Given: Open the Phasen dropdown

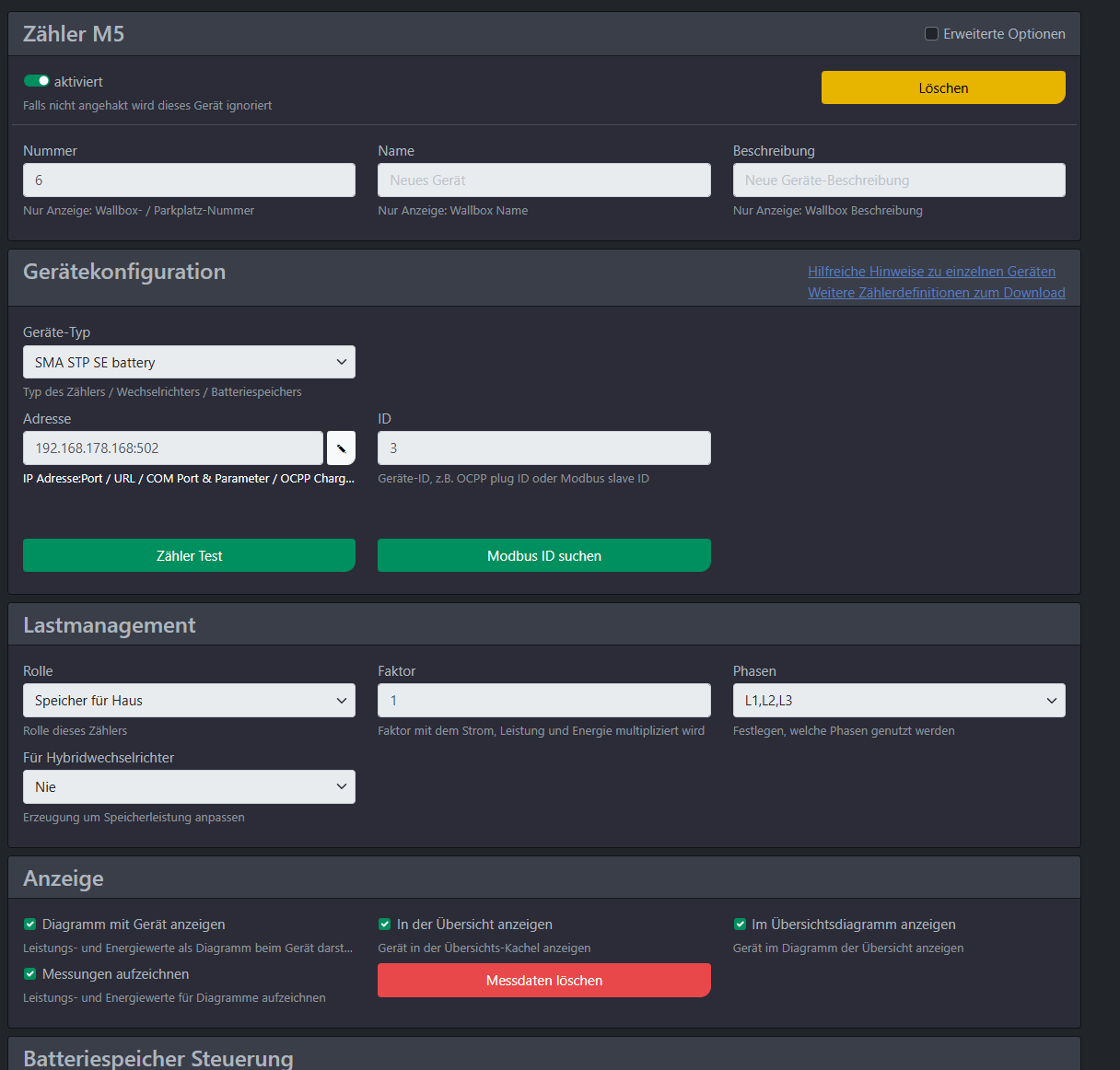Looking at the screenshot, I should coord(898,701).
